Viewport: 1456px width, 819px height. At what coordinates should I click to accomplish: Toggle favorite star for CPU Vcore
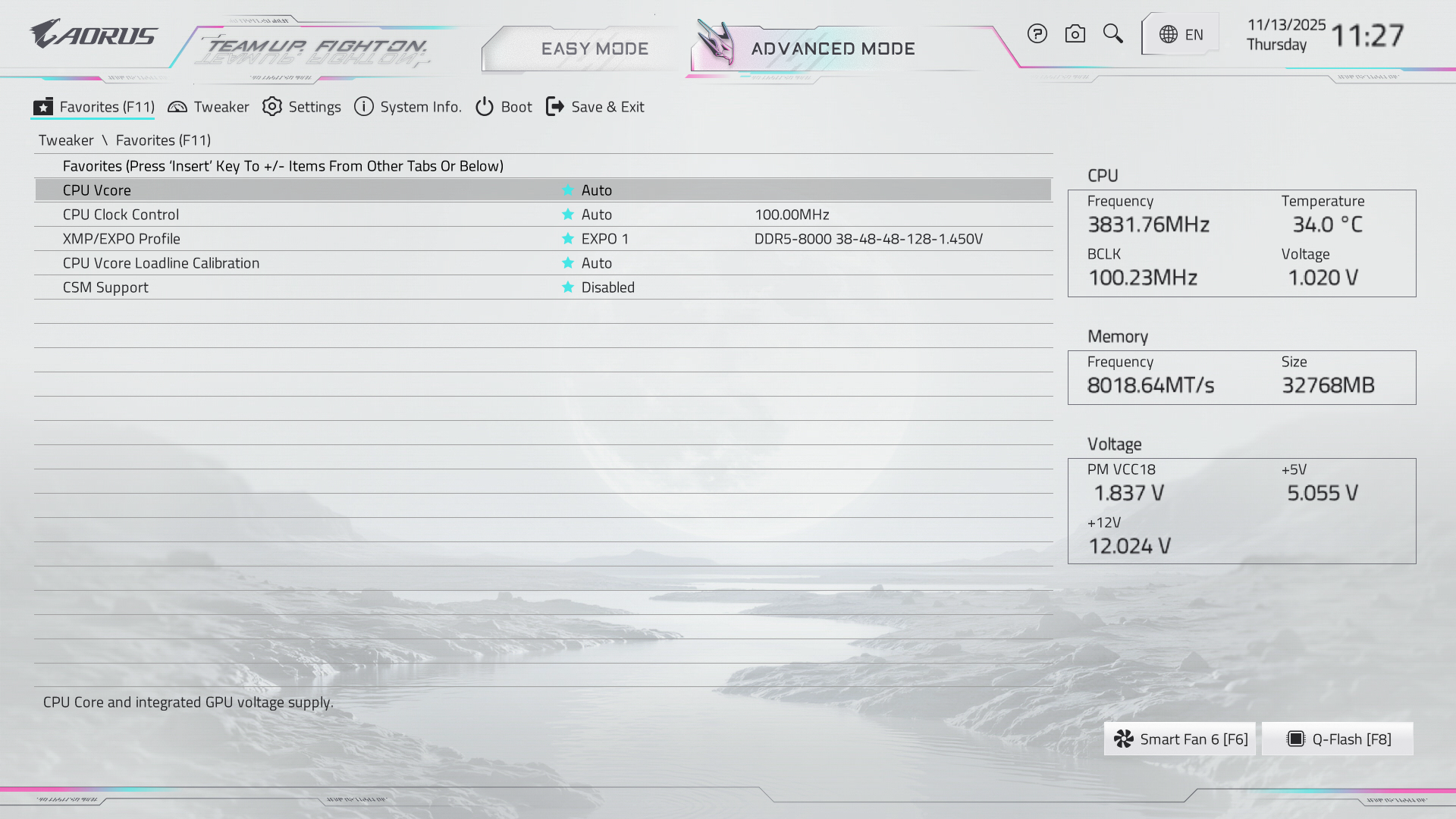[x=567, y=190]
